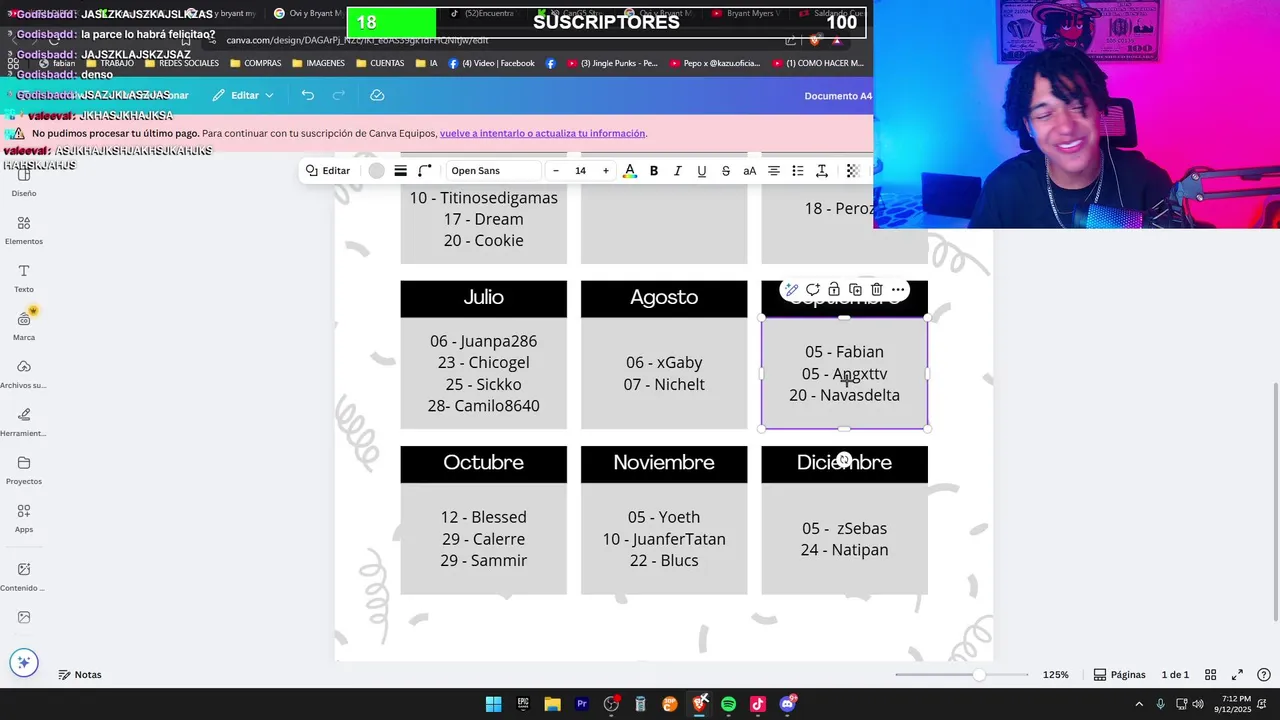Open the Windows Start menu
Image resolution: width=1280 pixels, height=720 pixels.
pos(493,704)
